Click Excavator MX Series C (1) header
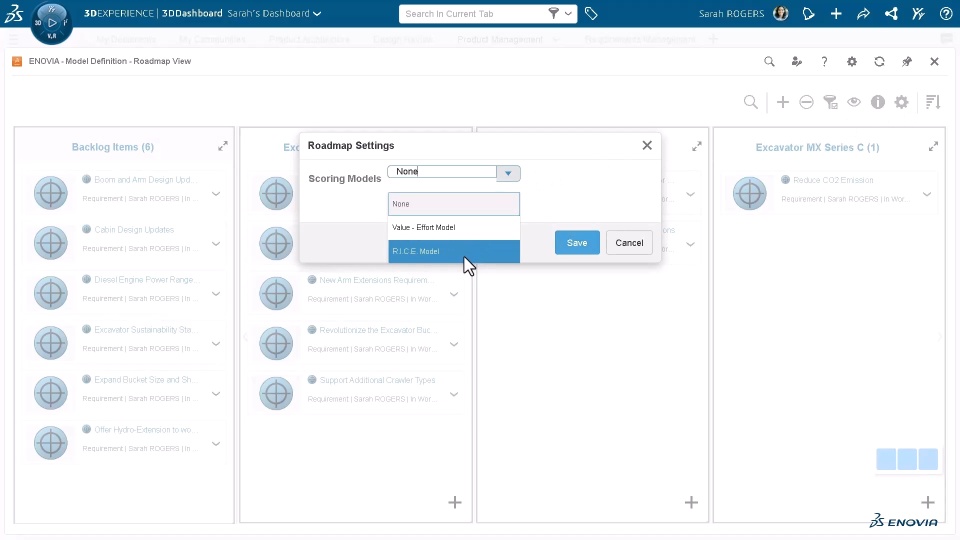 [817, 148]
